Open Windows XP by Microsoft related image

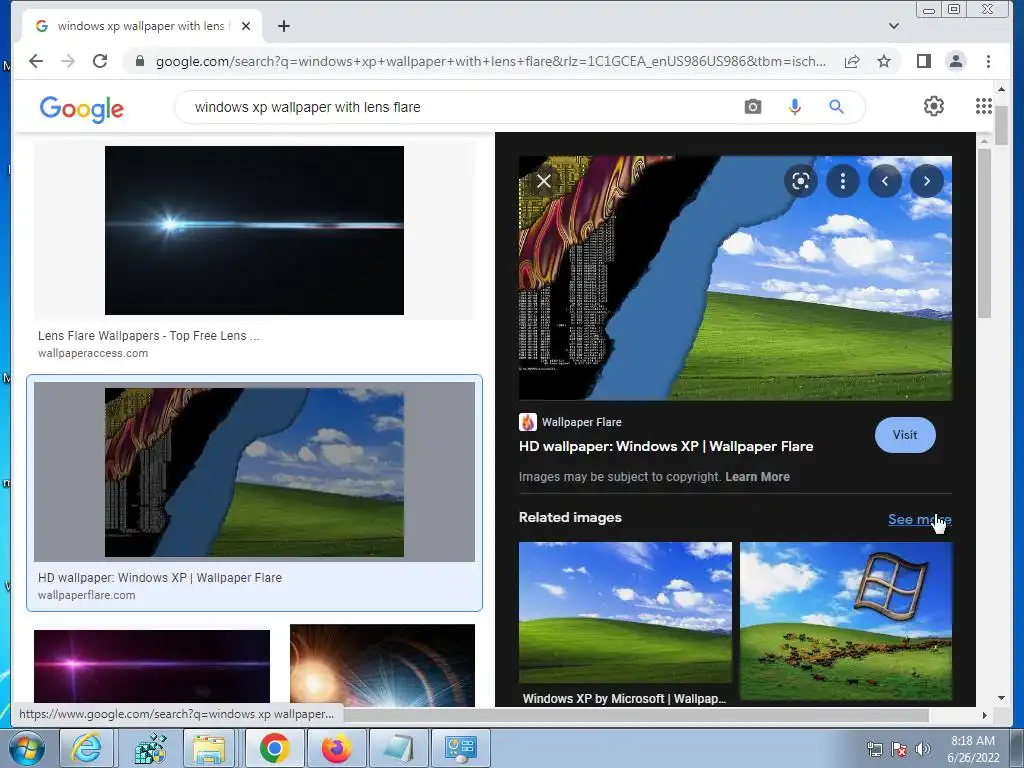[x=625, y=613]
